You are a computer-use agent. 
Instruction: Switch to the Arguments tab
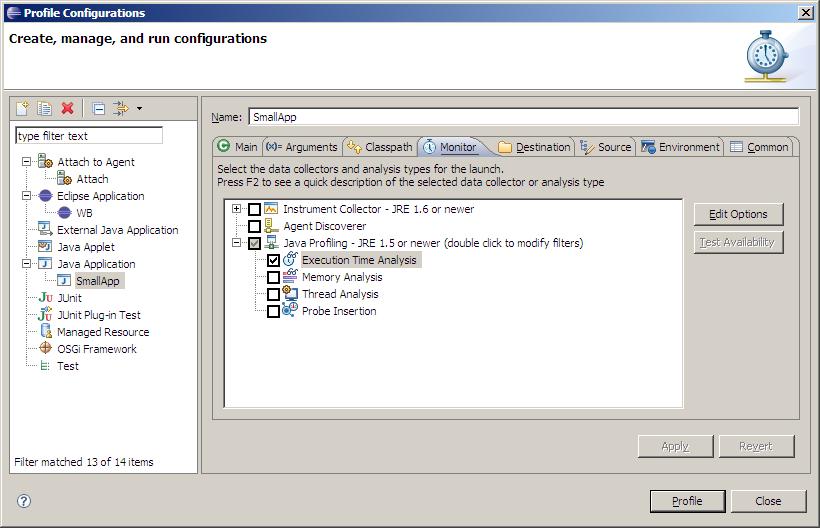coord(302,147)
